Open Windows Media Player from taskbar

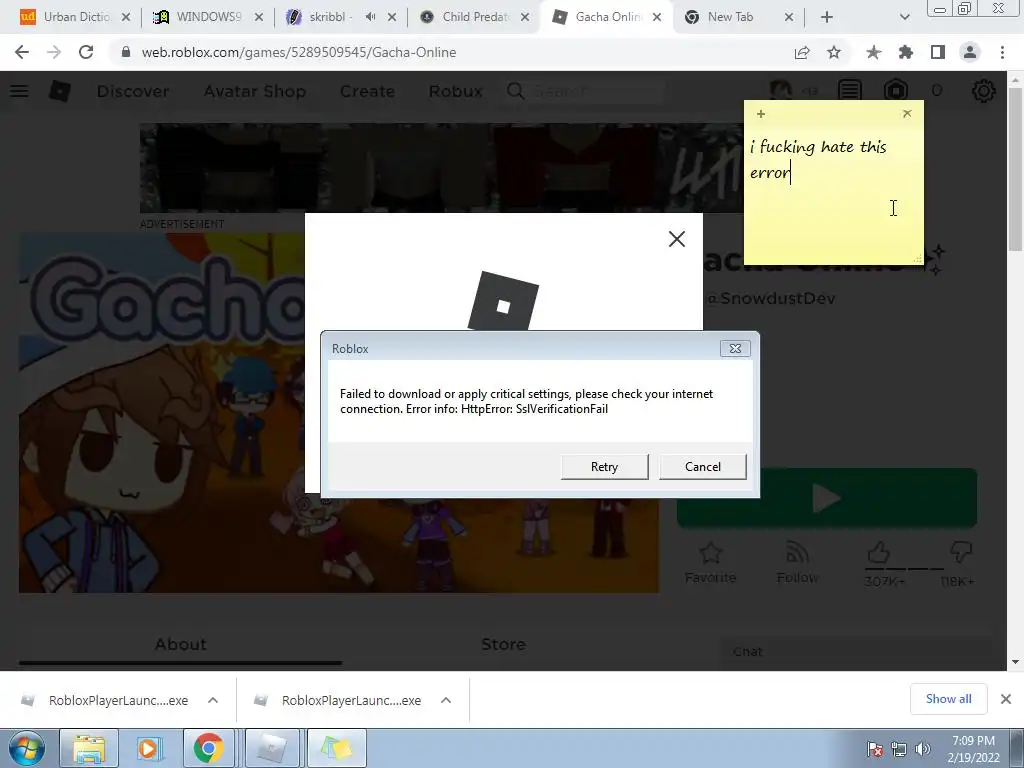(150, 748)
